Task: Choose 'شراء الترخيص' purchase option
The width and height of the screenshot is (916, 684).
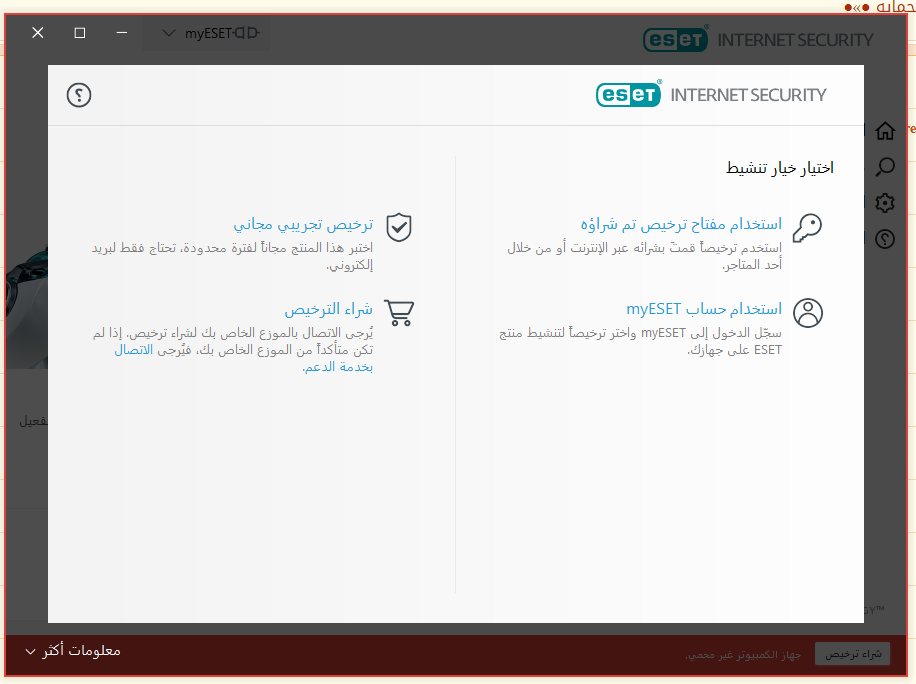Action: (328, 309)
